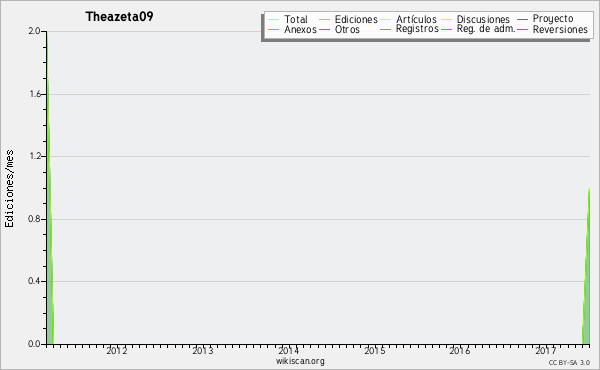Click the Otros legend label
Screen dimensions: 600x370
pyautogui.click(x=347, y=29)
